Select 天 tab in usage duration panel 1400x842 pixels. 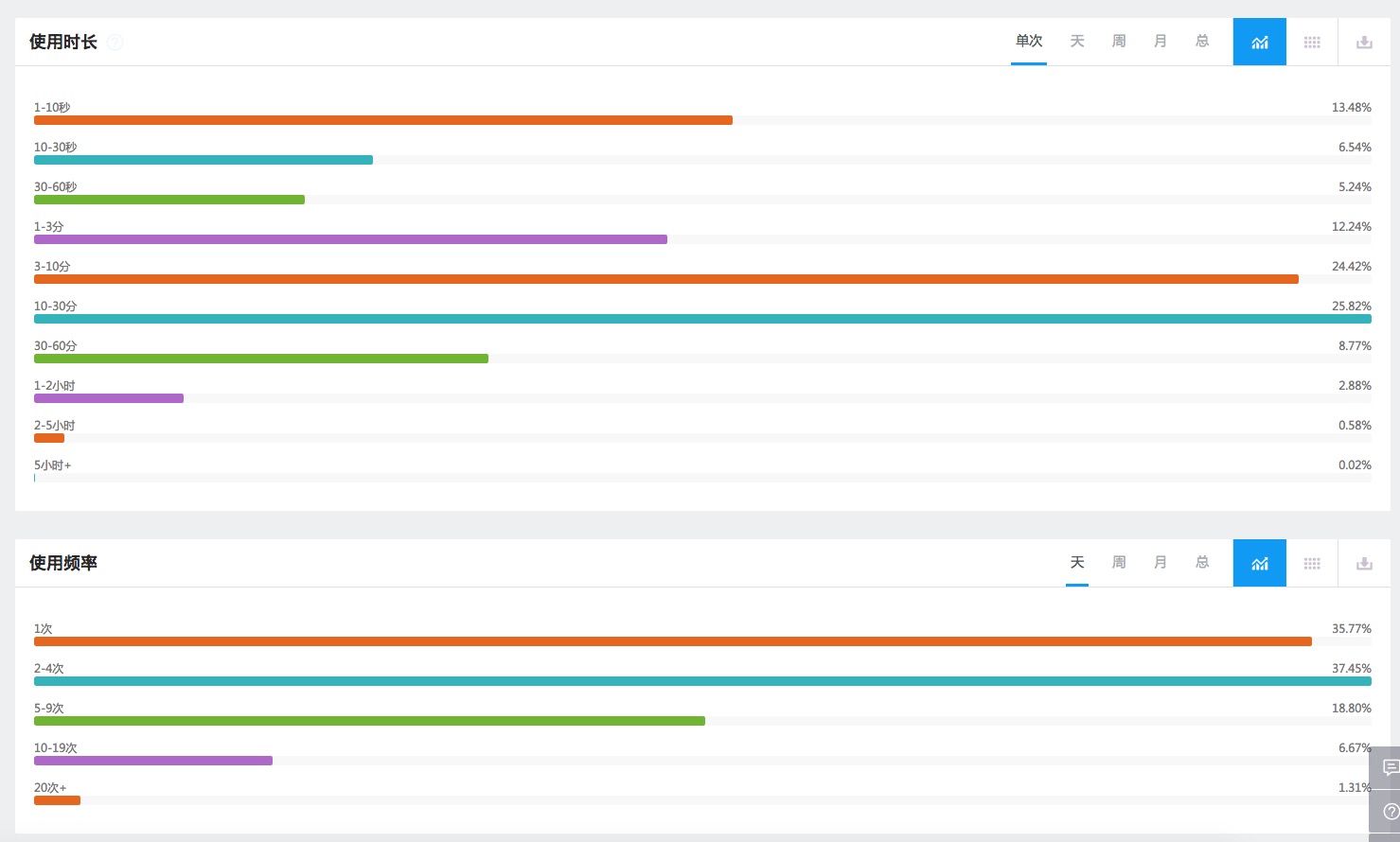1077,41
